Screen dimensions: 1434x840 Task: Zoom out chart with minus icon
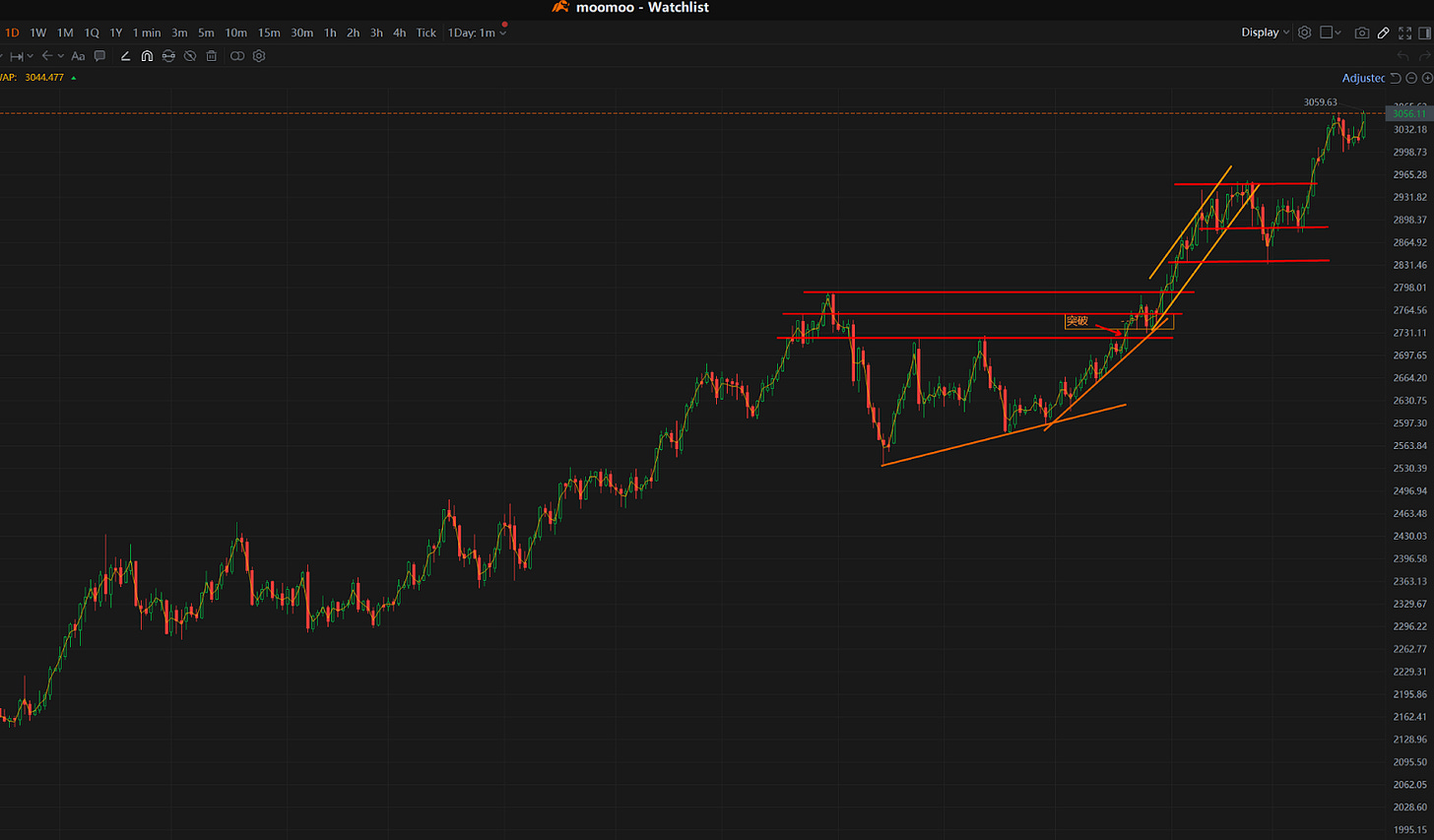pyautogui.click(x=1411, y=78)
